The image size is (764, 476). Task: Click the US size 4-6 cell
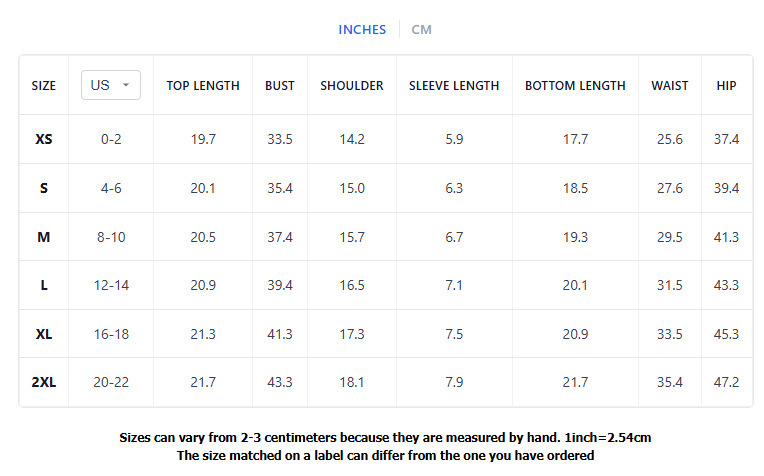pyautogui.click(x=111, y=188)
